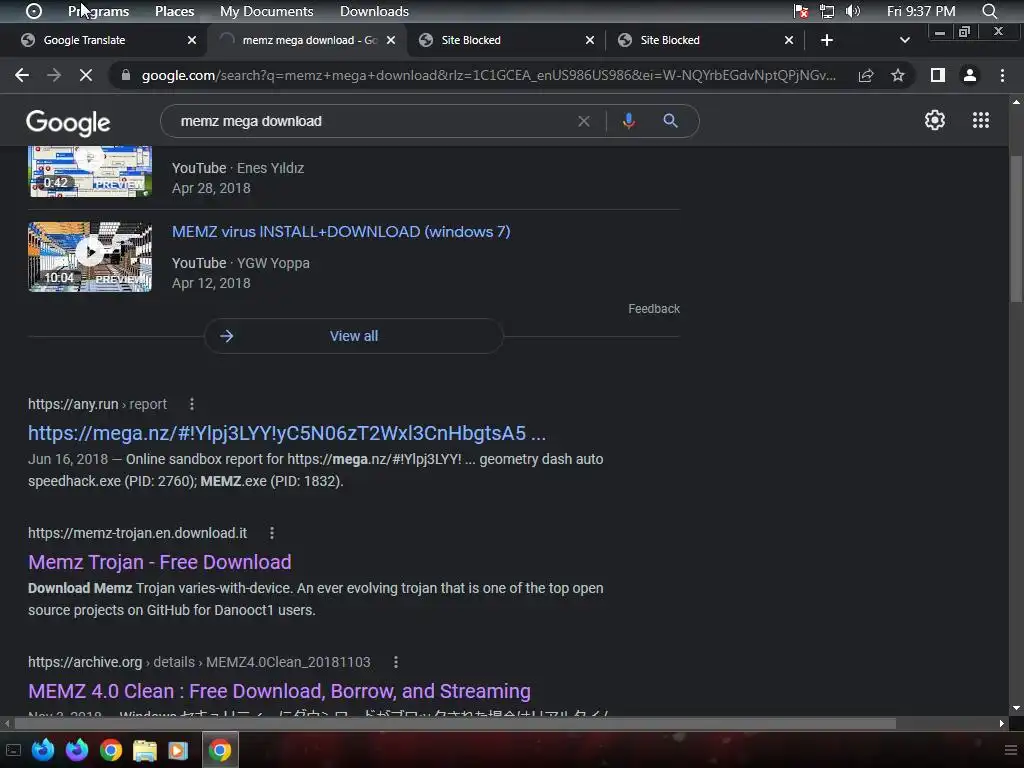
Task: Open the file manager from taskbar
Action: pos(145,750)
